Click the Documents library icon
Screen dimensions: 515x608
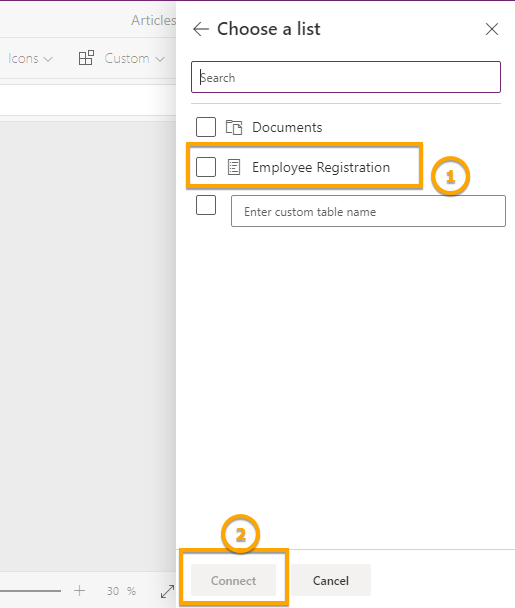click(234, 127)
